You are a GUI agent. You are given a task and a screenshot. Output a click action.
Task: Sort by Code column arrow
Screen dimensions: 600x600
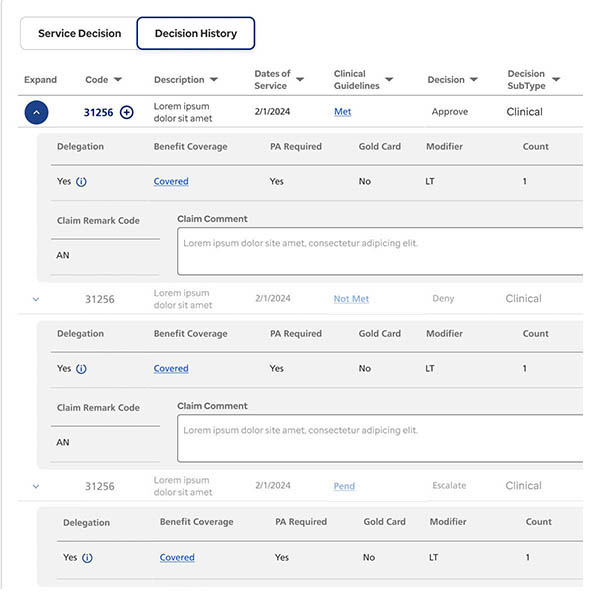(x=118, y=80)
